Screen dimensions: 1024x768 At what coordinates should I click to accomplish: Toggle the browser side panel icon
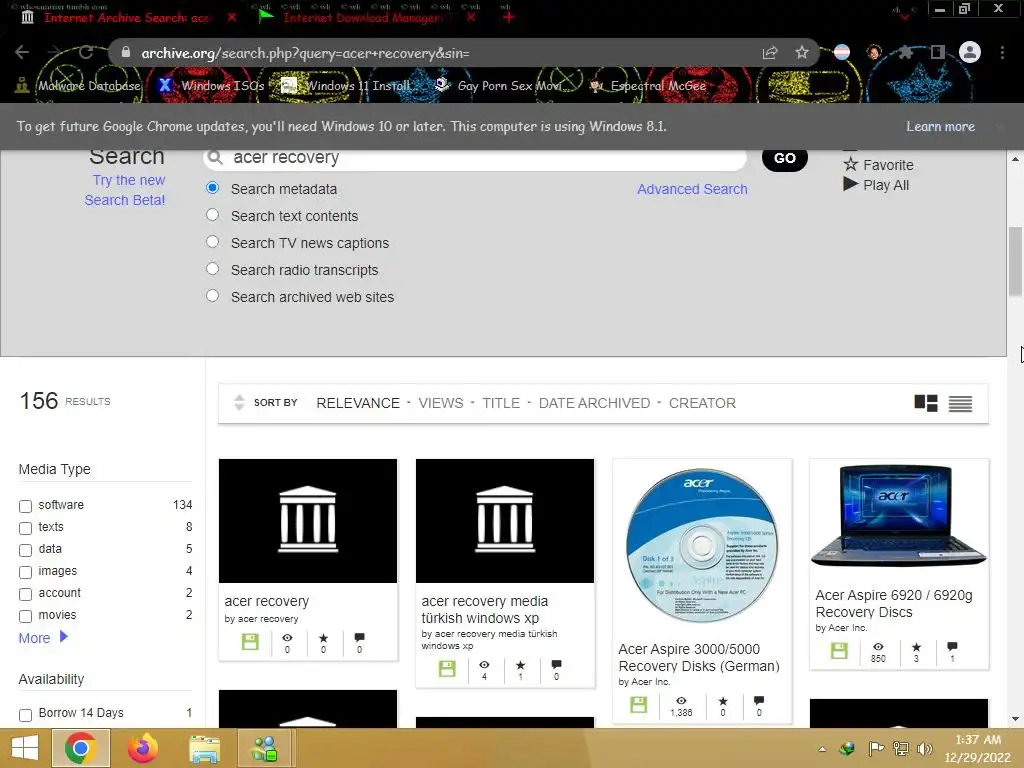[x=938, y=52]
